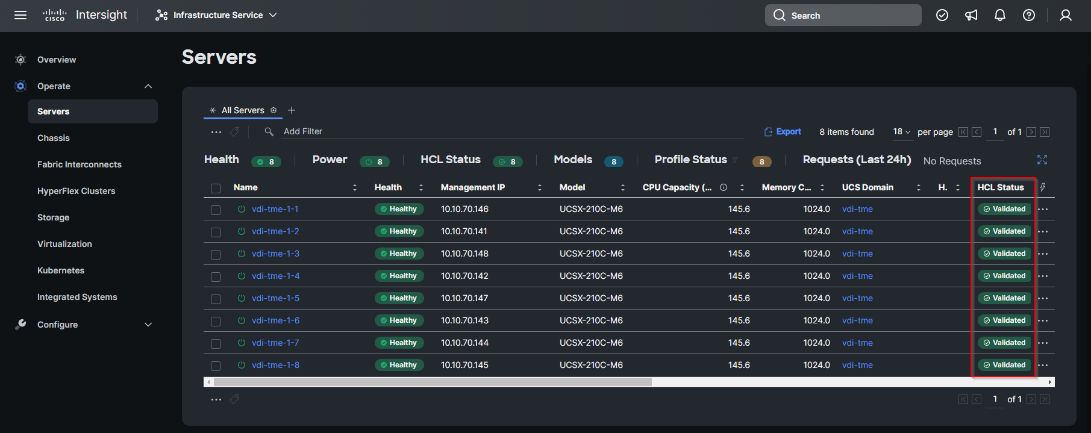
Task: Check the box for vdi-tme-1-6
Action: click(216, 321)
